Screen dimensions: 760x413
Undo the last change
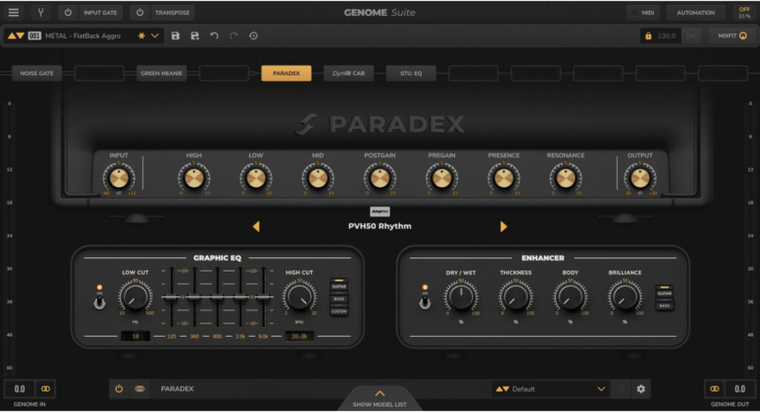pyautogui.click(x=214, y=36)
